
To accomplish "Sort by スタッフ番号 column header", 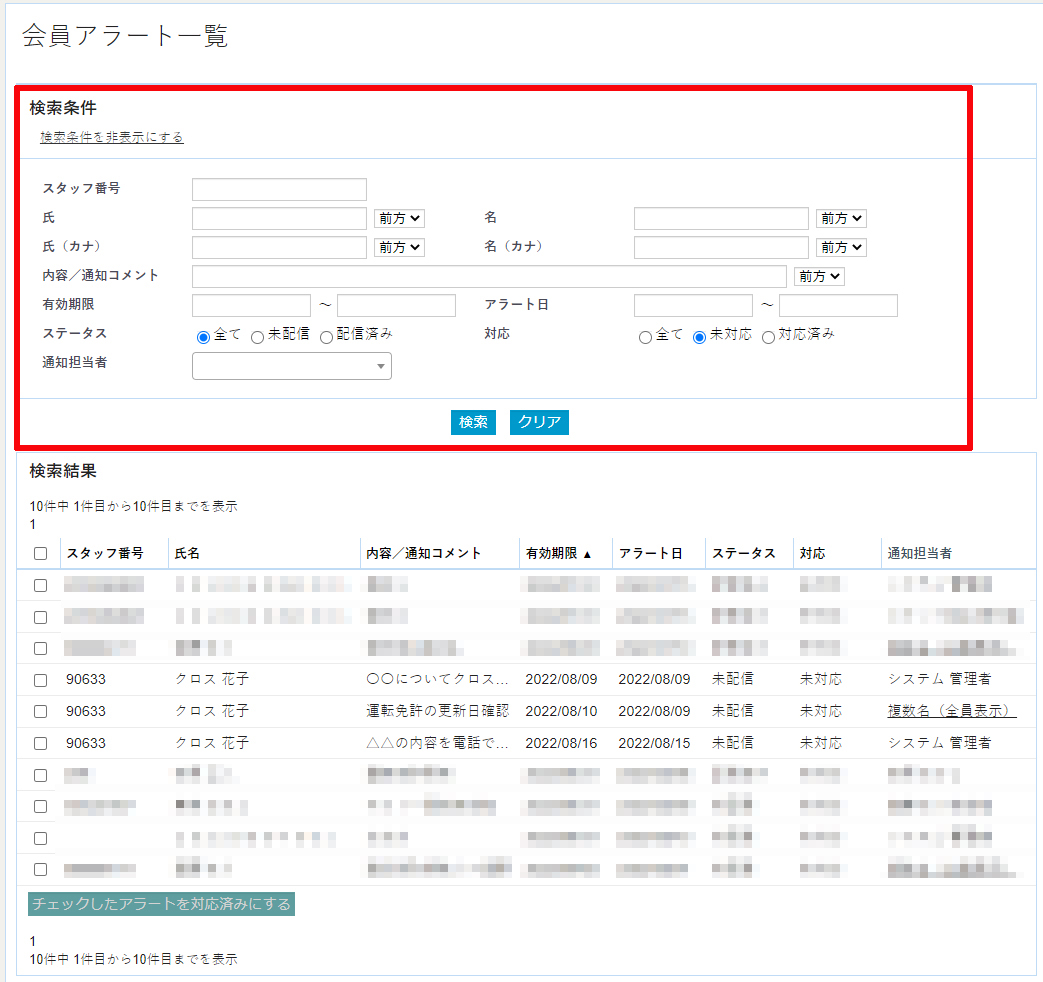I will pos(104,554).
